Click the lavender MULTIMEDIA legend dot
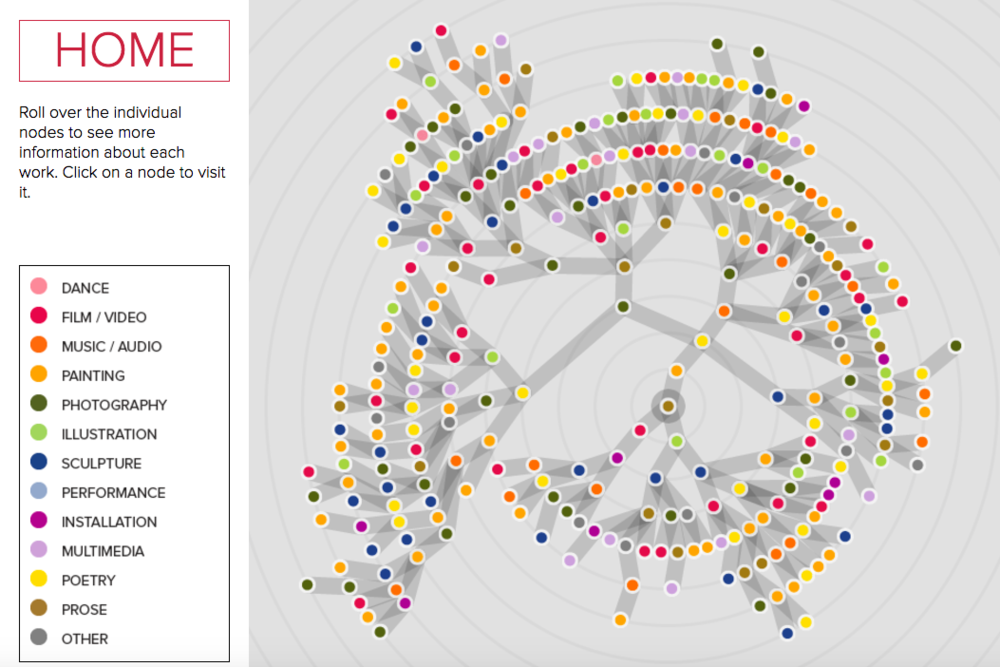The height and width of the screenshot is (667, 1000). 39,549
